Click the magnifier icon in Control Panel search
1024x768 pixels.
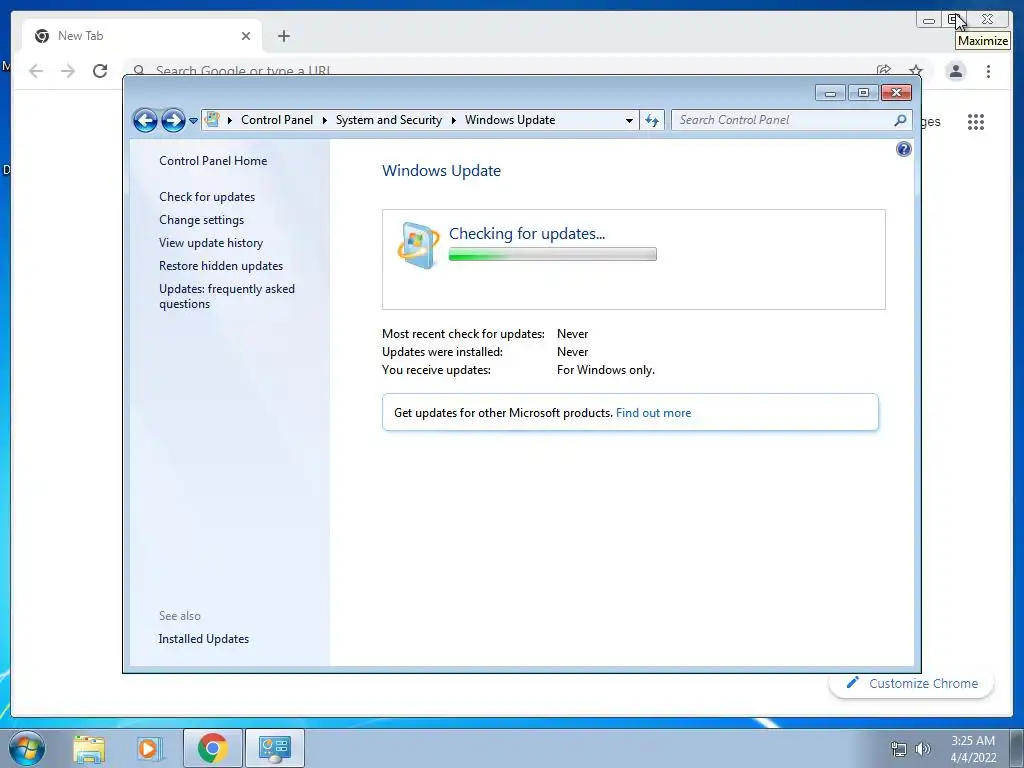(900, 120)
